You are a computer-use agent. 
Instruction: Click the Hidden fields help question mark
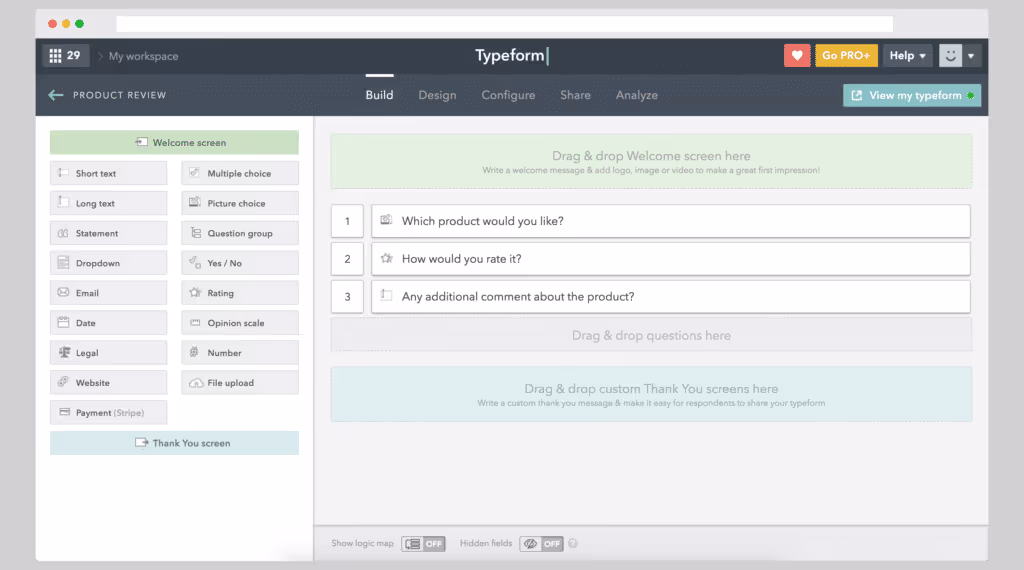coord(573,543)
